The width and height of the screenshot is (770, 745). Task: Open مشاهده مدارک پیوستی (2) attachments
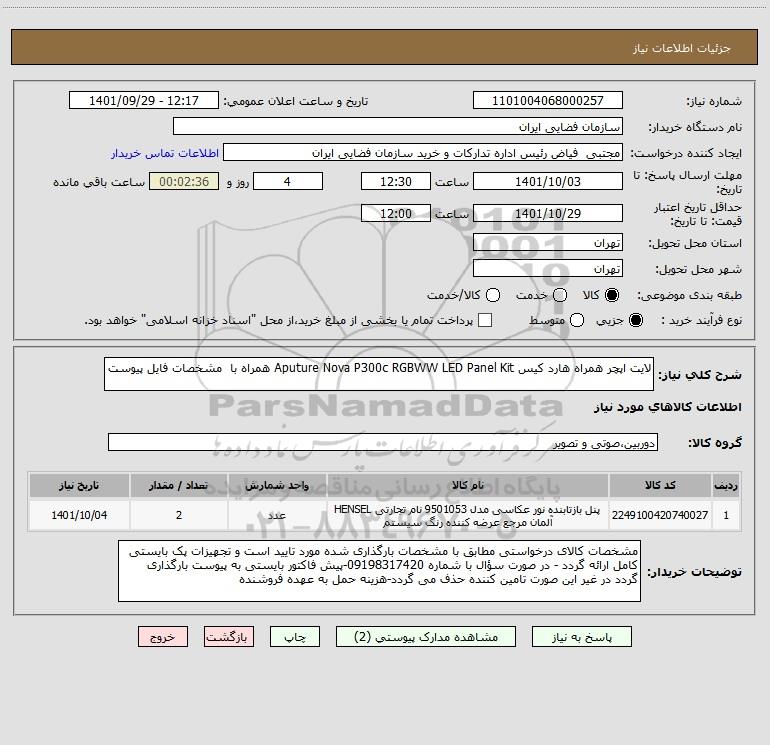tap(426, 637)
